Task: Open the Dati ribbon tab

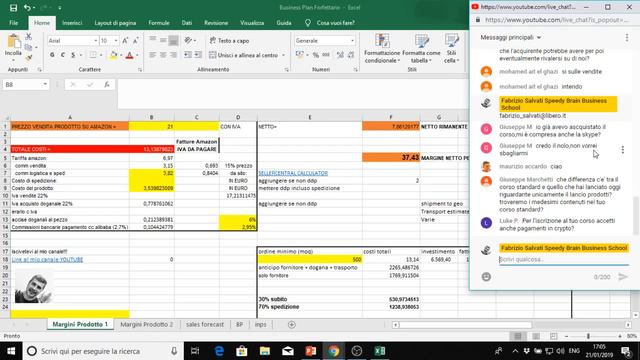Action: tap(187, 23)
